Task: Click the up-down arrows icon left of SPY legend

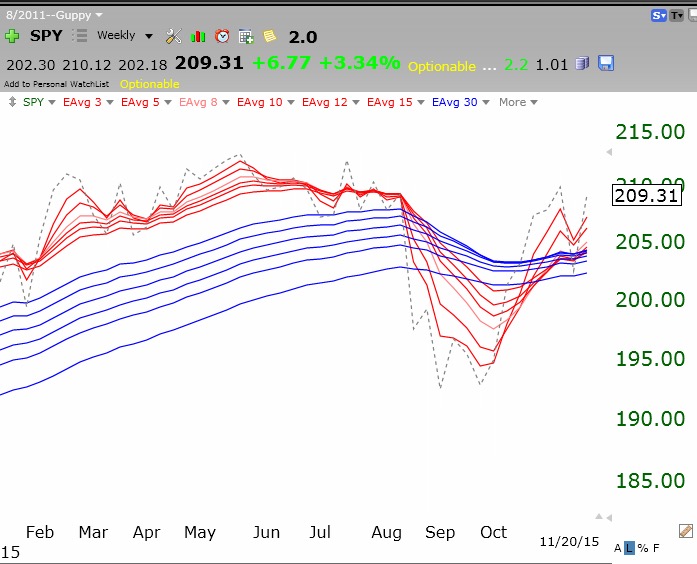Action: pyautogui.click(x=12, y=102)
